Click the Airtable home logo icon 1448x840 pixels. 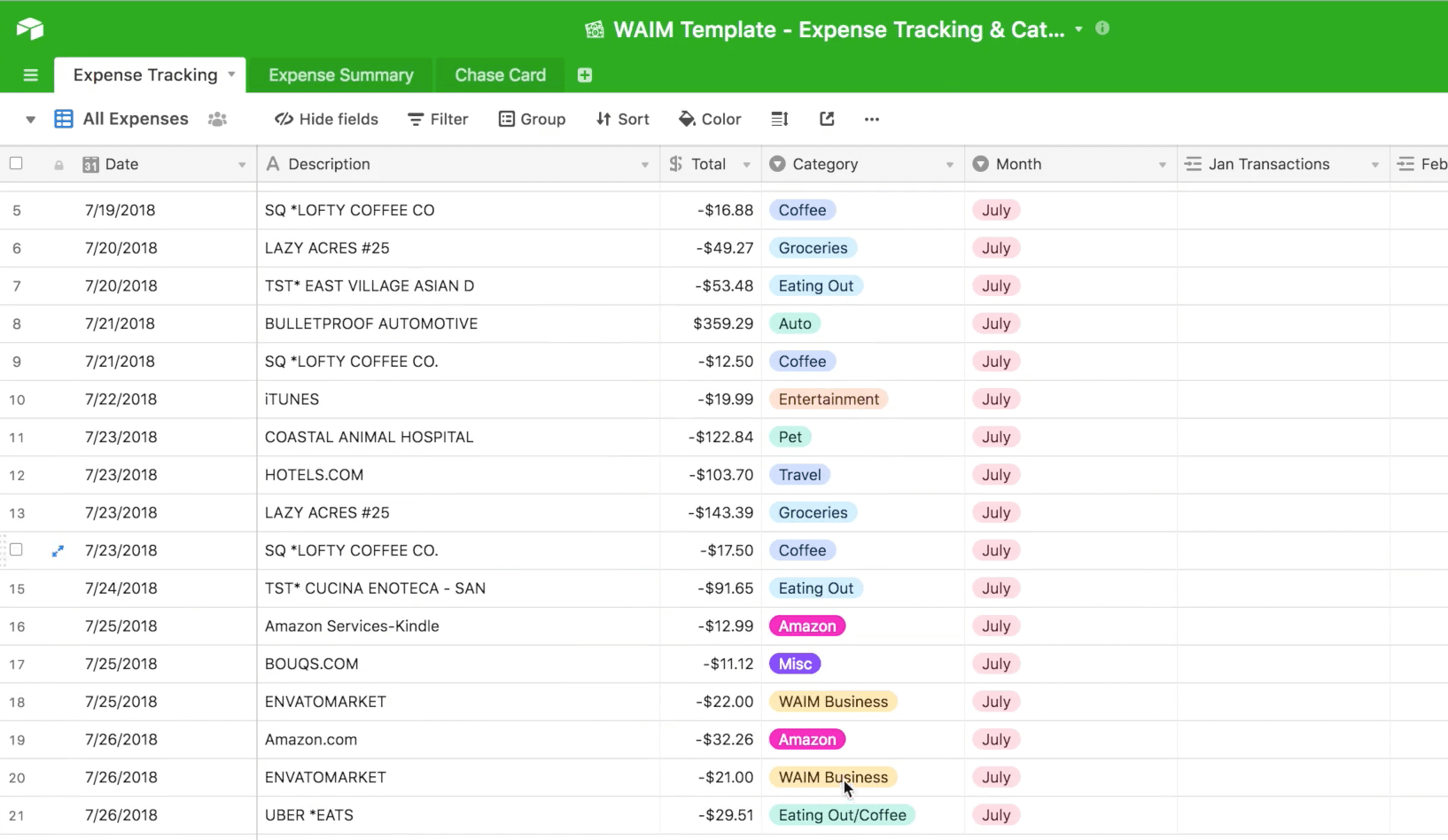coord(29,28)
